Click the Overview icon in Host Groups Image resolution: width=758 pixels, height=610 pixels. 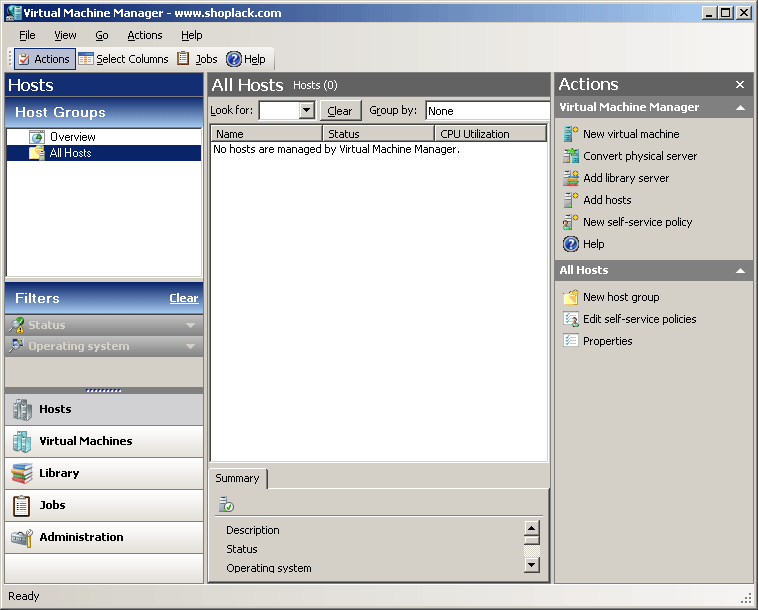[37, 137]
